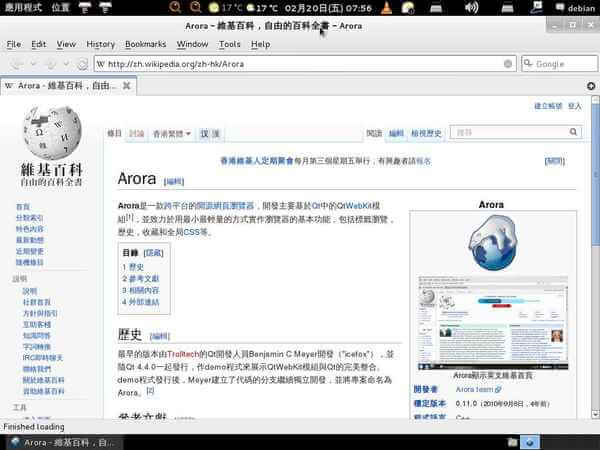600x450 pixels.
Task: Go to contents entry 1 歷史
Action: [x=133, y=267]
